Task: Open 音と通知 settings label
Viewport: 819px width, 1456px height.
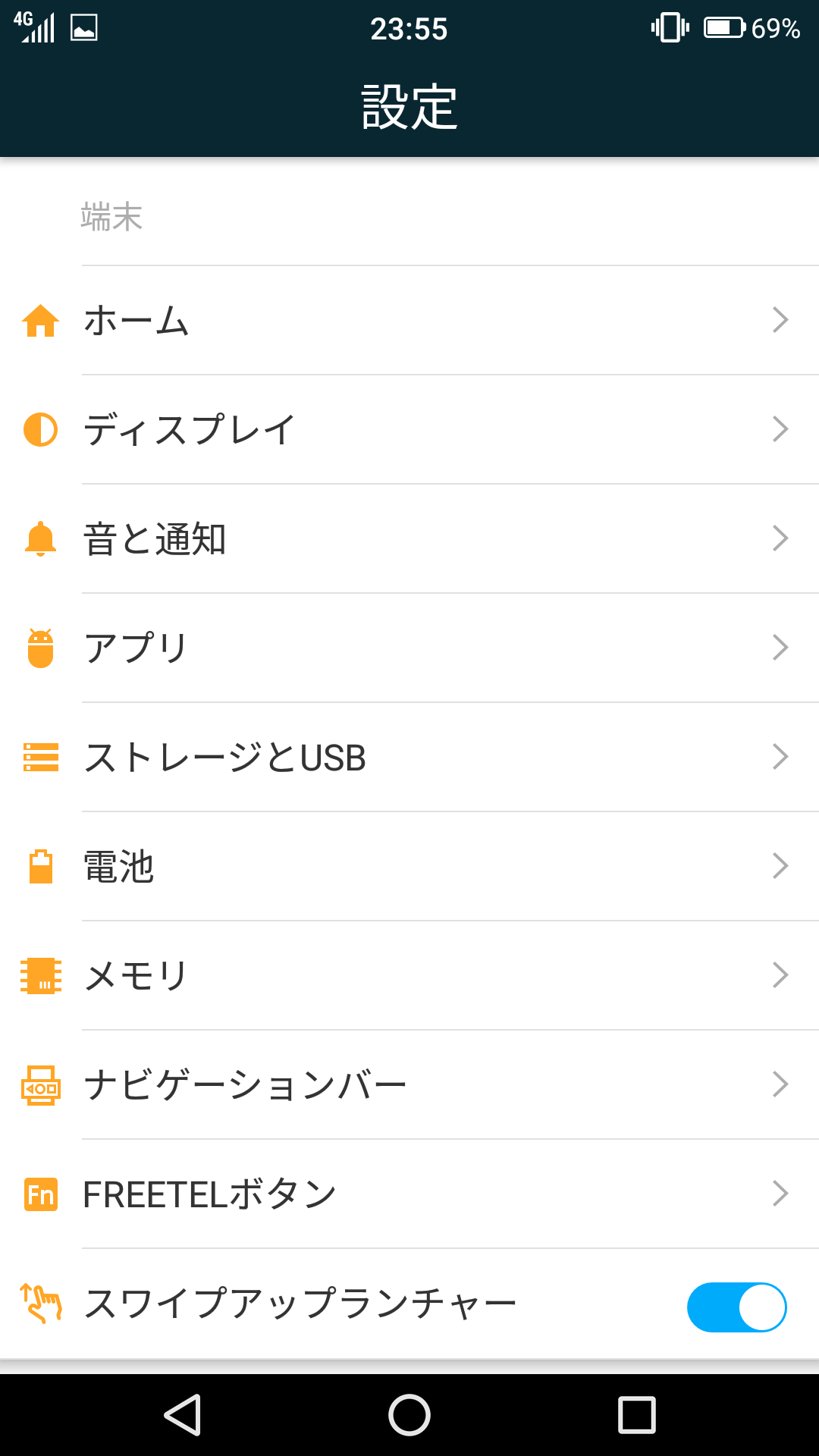Action: coord(155,539)
